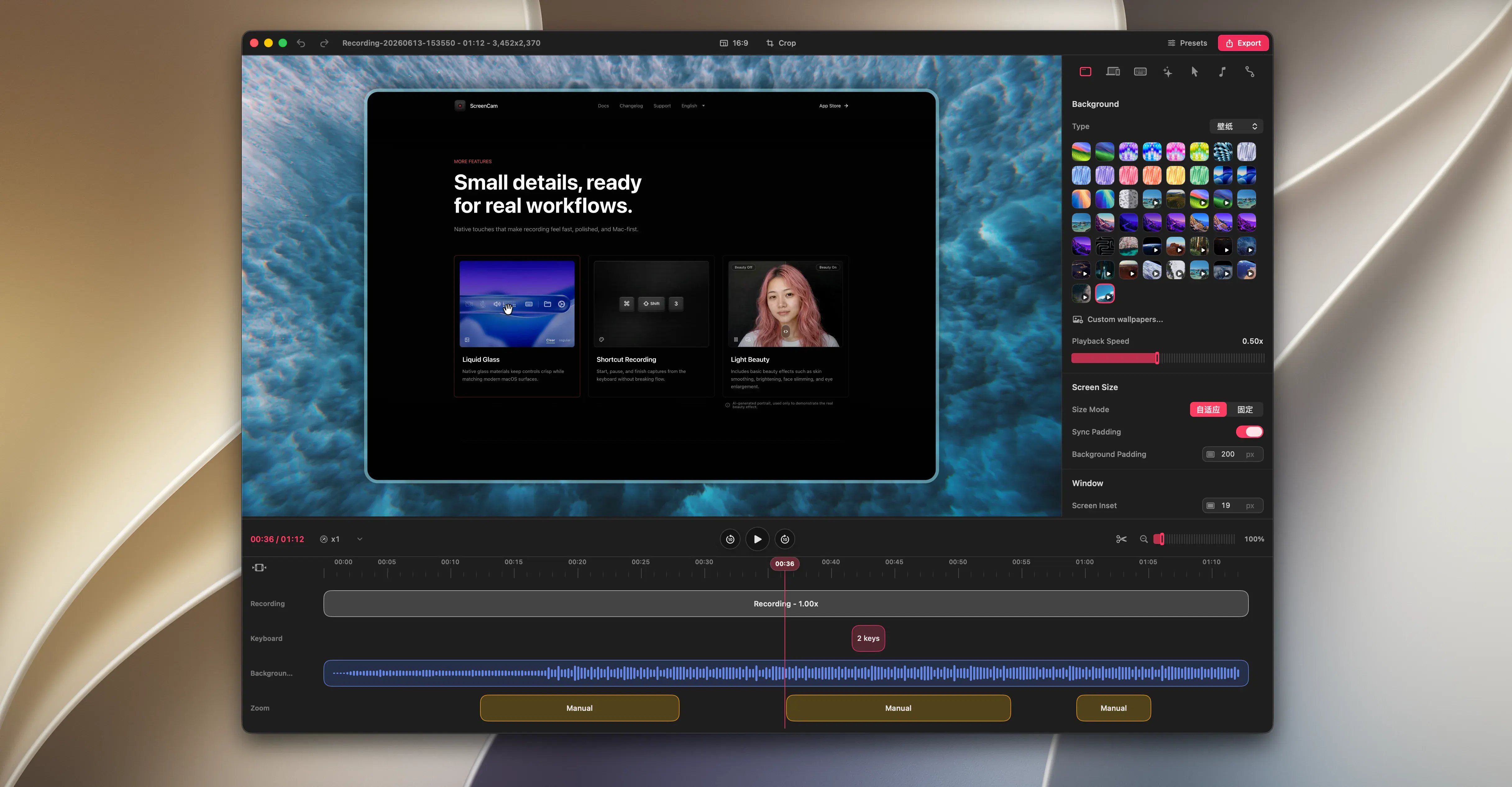Viewport: 1512px width, 787px height.
Task: Click the Playback Speed slider handle
Action: 1157,358
